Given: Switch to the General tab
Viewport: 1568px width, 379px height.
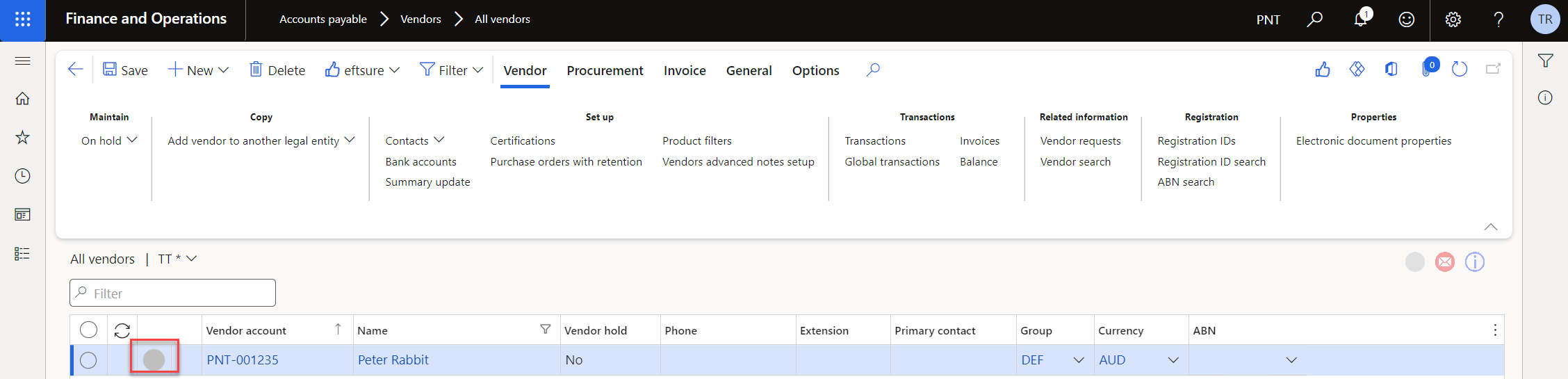Looking at the screenshot, I should [749, 70].
